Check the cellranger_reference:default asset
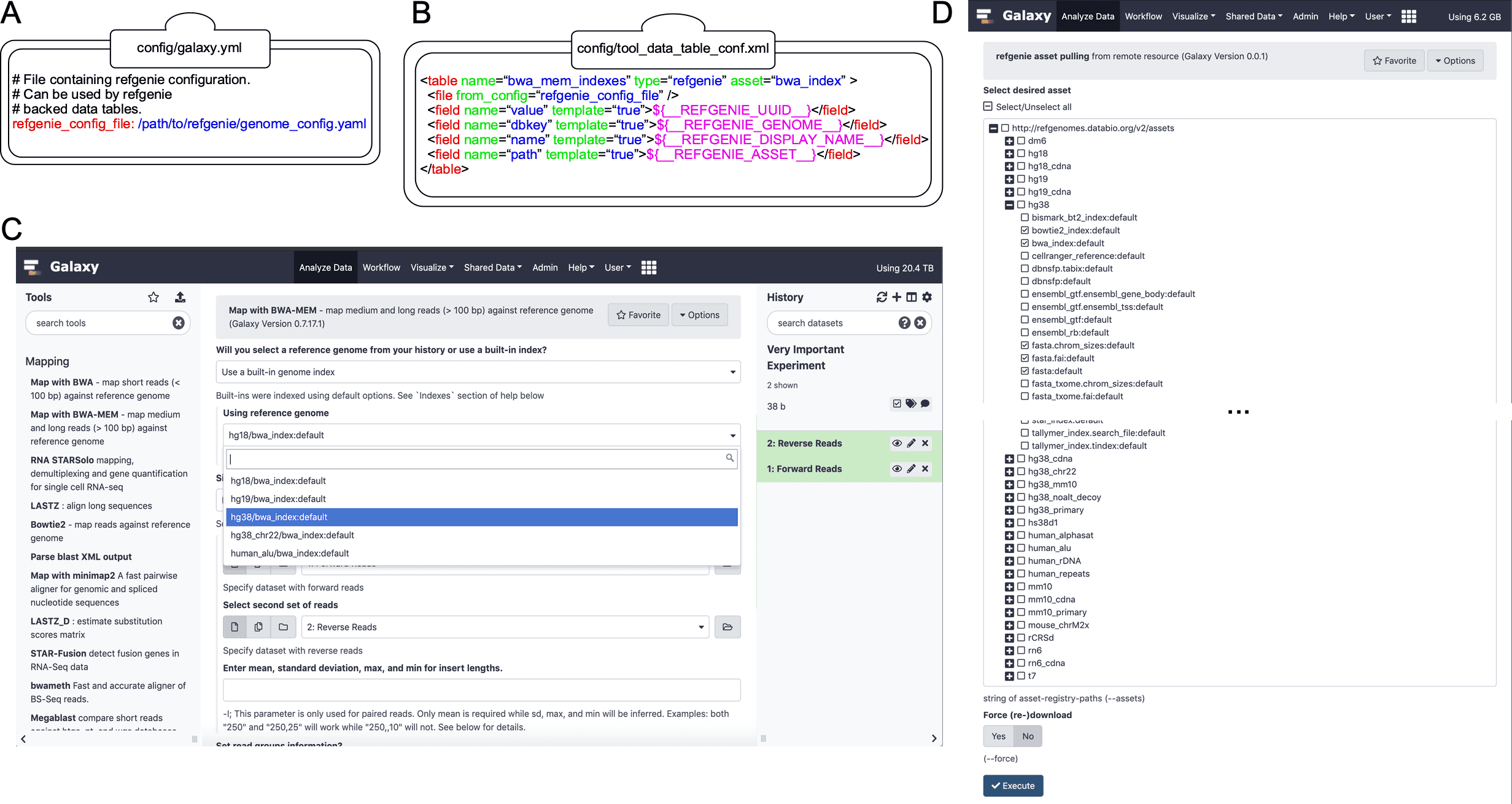The height and width of the screenshot is (804, 1512). click(1025, 256)
